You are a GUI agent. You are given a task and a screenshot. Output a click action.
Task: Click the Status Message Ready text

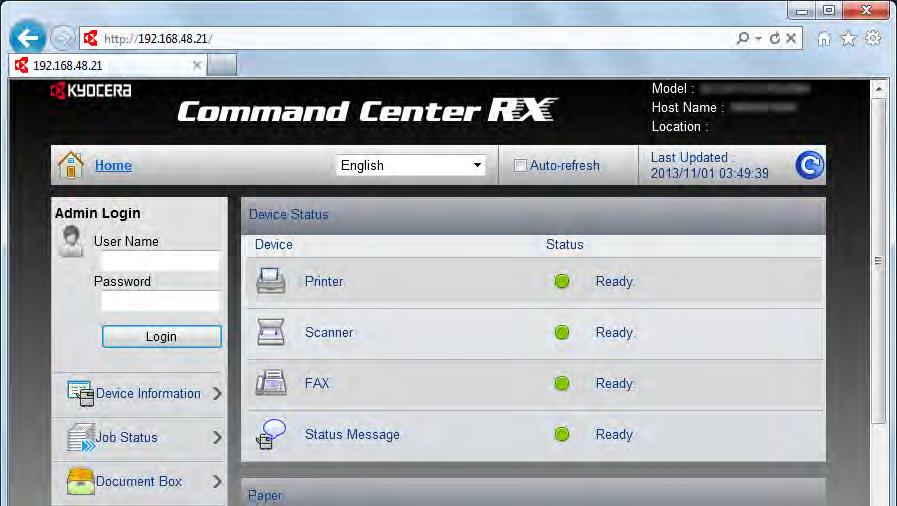614,435
